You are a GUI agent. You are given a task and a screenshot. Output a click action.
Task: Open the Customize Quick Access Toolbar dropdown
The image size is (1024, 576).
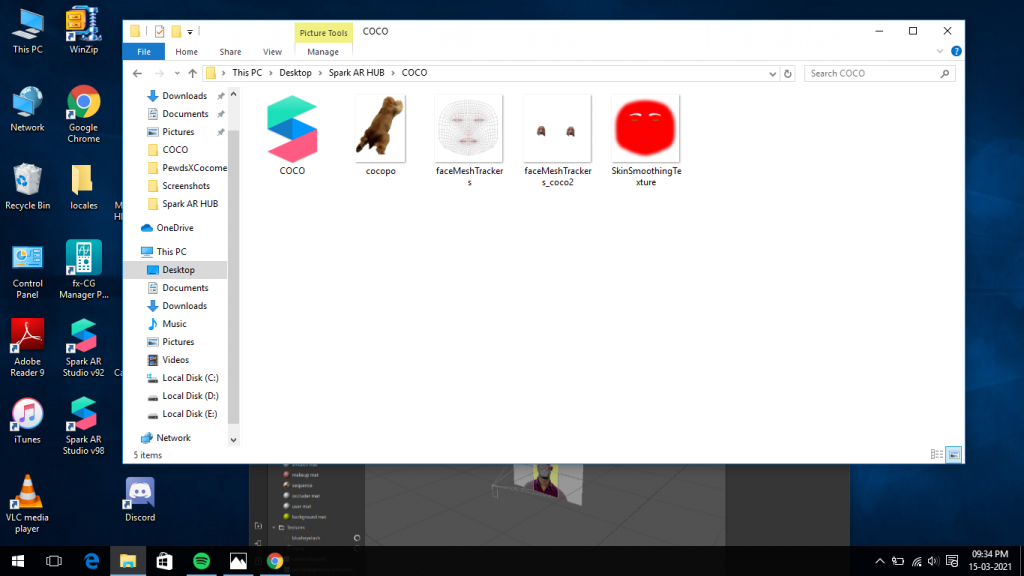[190, 31]
